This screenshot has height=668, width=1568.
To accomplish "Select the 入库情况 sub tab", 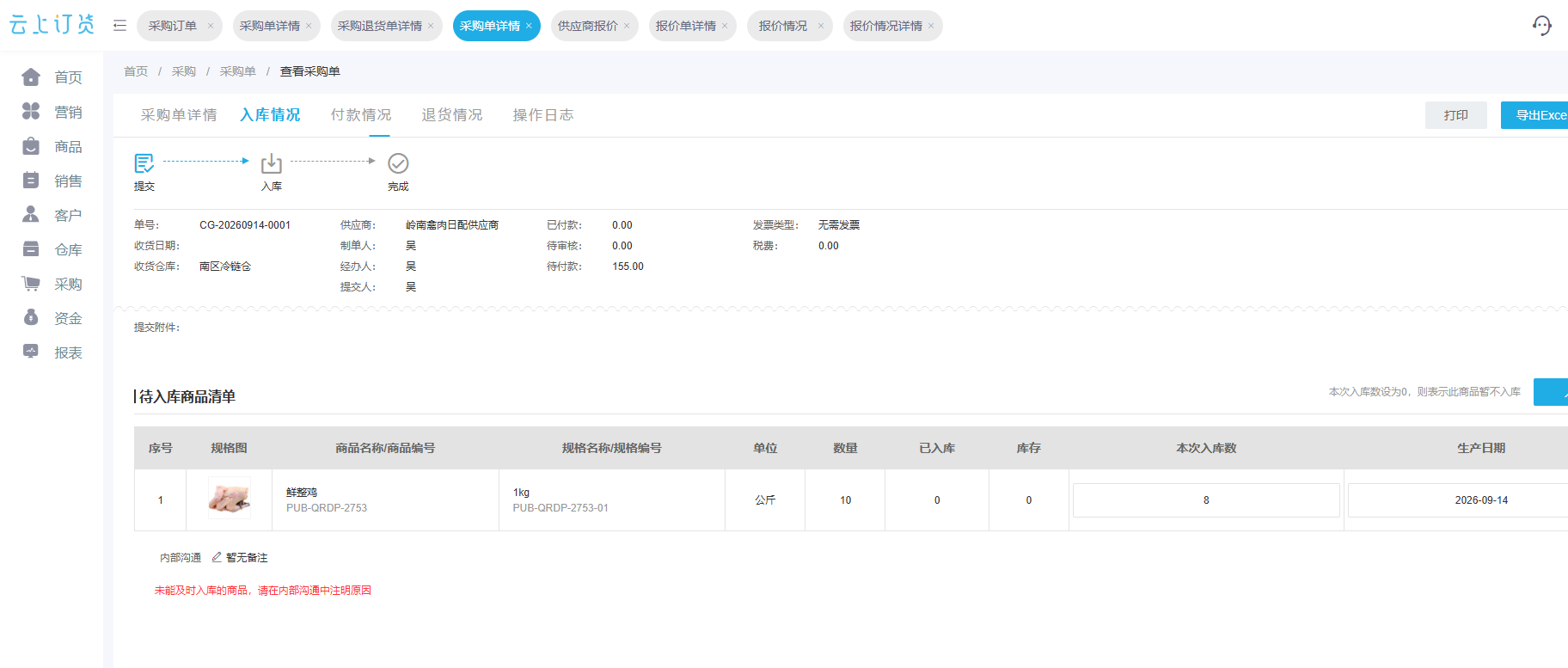I will pyautogui.click(x=270, y=114).
